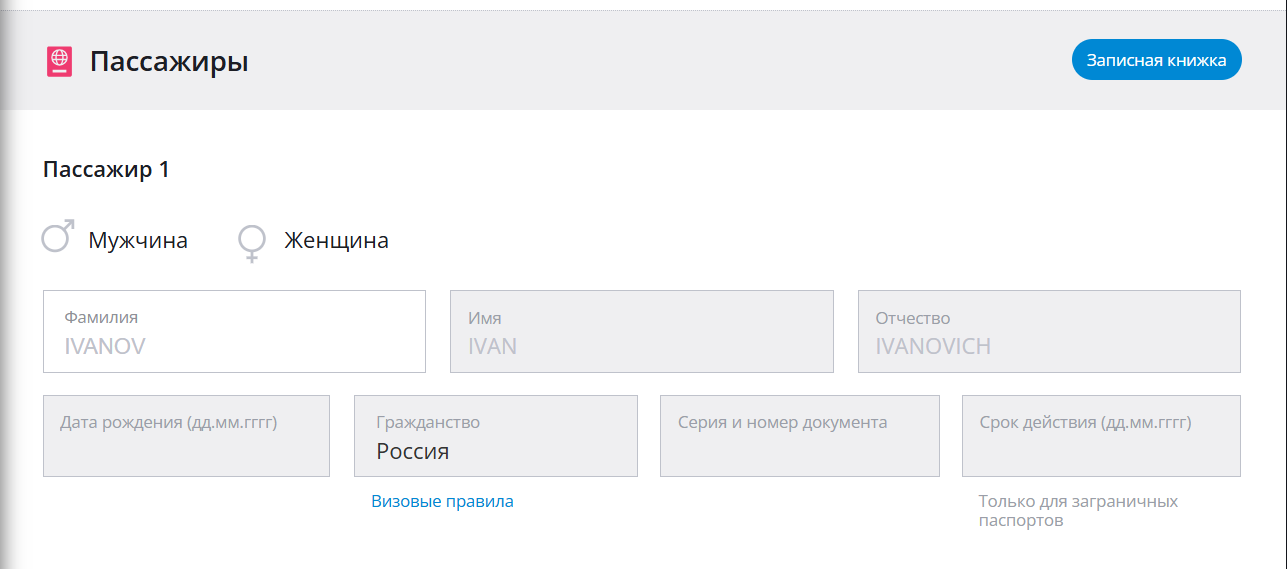1287x569 pixels.
Task: Click the Пассажиры section heading
Action: (169, 62)
